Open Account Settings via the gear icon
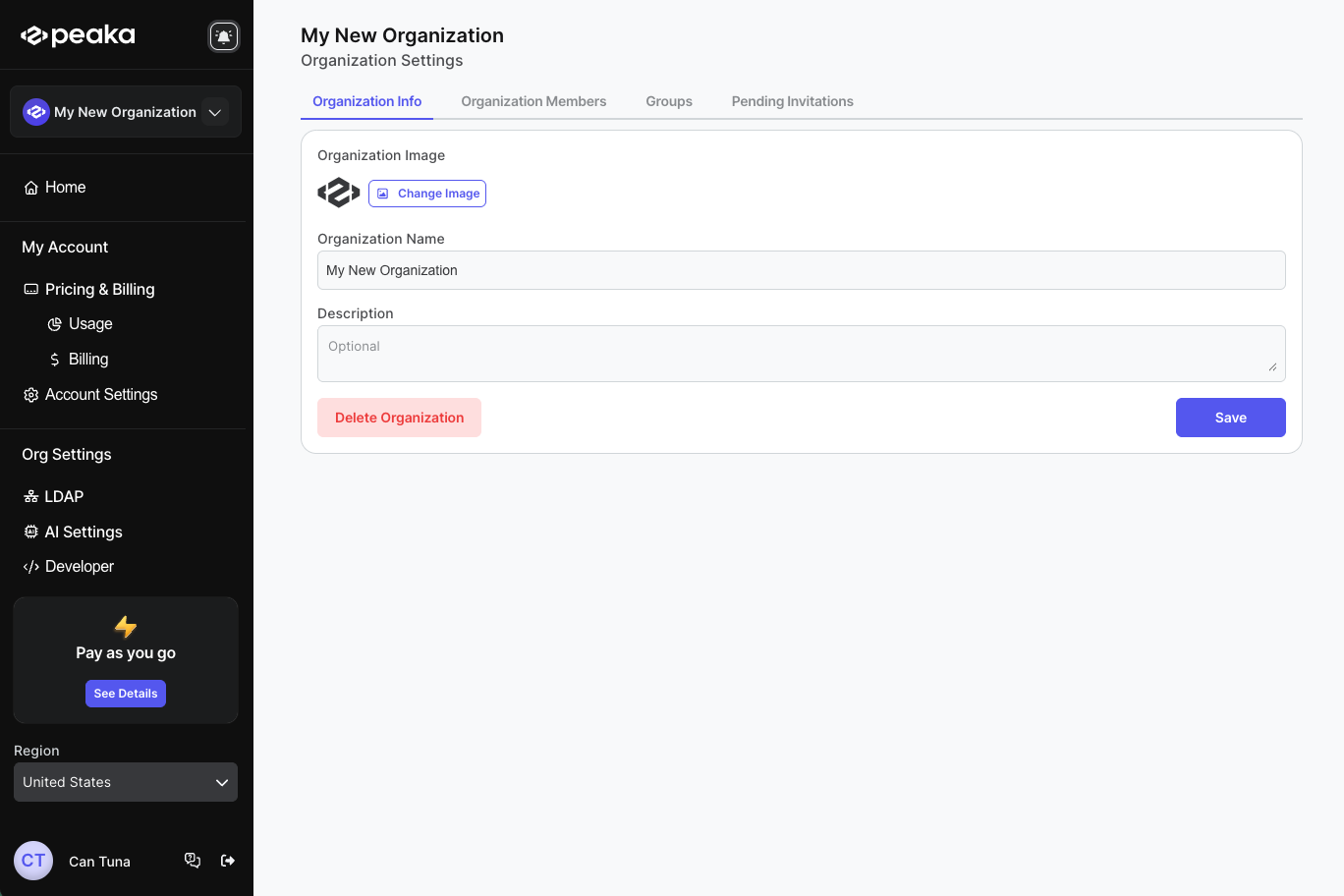 pos(28,394)
